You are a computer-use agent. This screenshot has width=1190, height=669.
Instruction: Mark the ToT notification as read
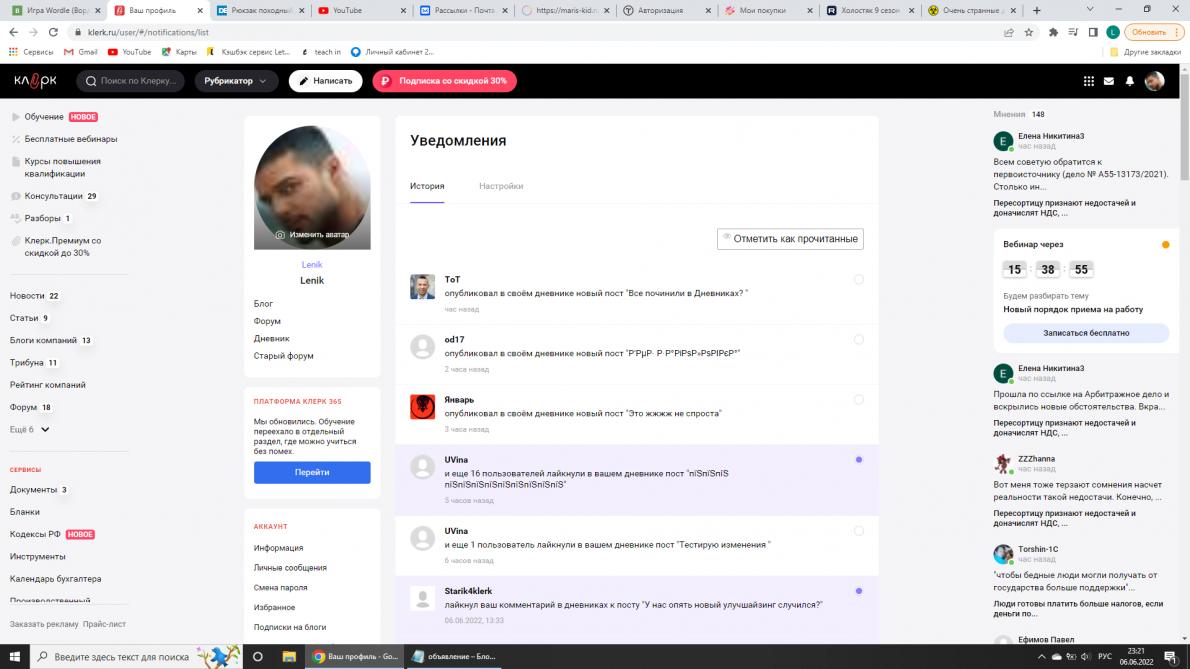[858, 279]
